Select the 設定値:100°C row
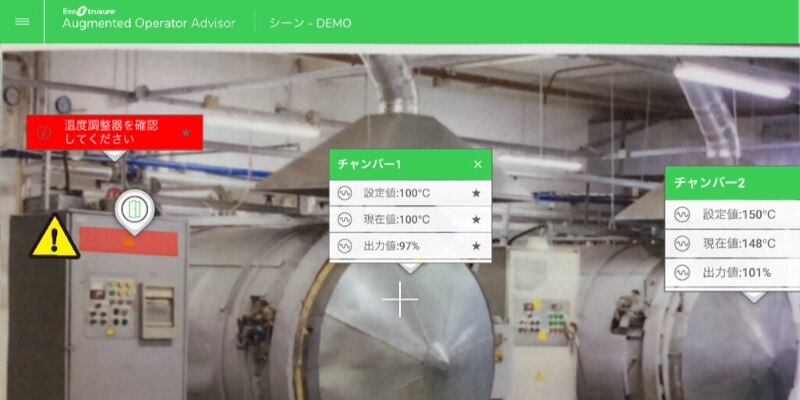This screenshot has width=800, height=400. [410, 193]
